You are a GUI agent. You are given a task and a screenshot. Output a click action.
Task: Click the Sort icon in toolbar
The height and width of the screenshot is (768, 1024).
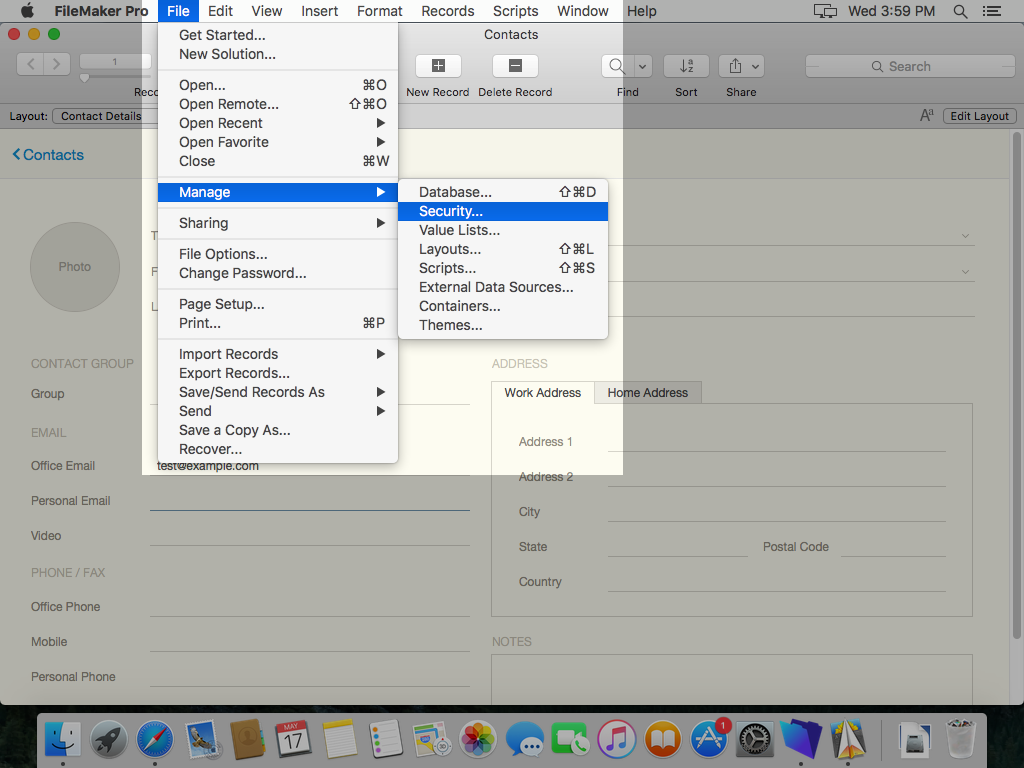point(686,66)
